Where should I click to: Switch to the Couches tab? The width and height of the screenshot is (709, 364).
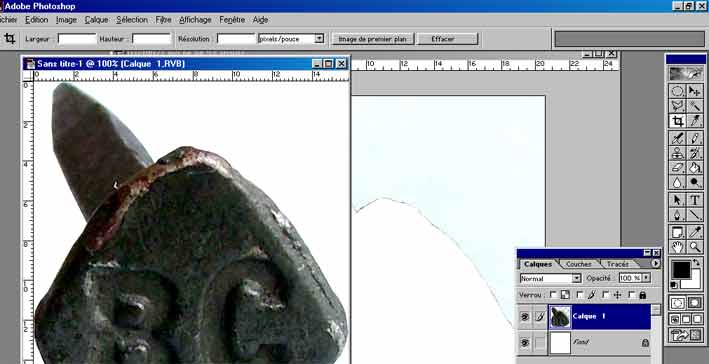(578, 264)
